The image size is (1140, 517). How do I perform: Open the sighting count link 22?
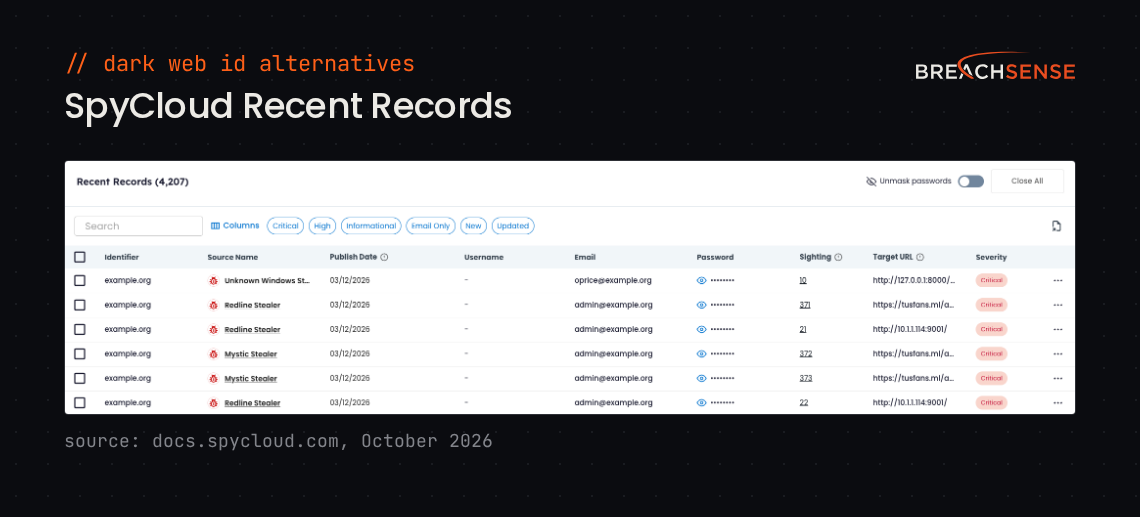[803, 403]
